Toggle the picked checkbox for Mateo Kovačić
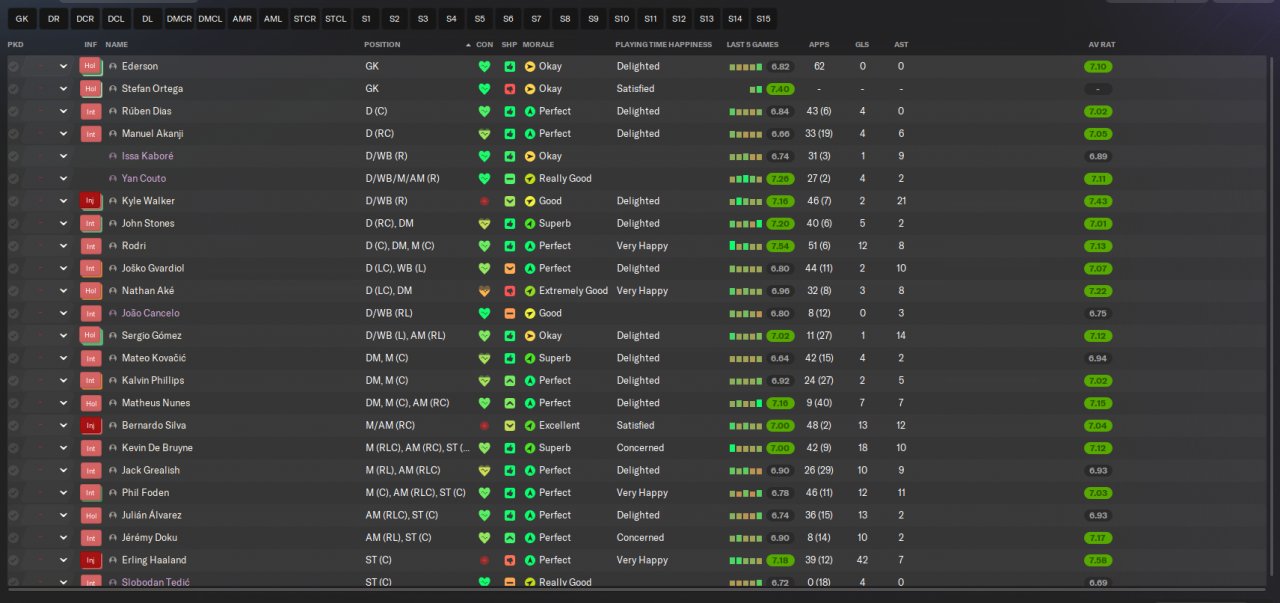 click(13, 358)
